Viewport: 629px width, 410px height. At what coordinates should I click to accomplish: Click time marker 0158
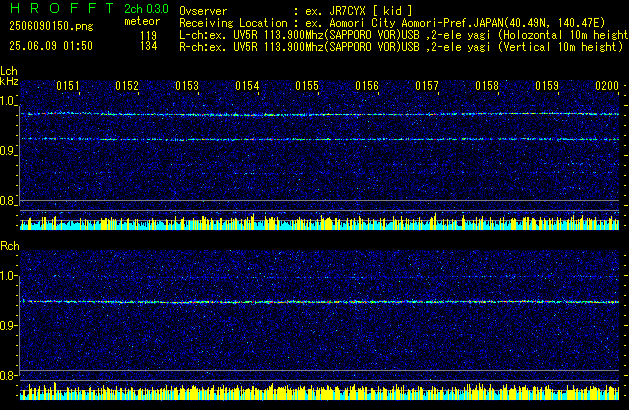point(487,86)
